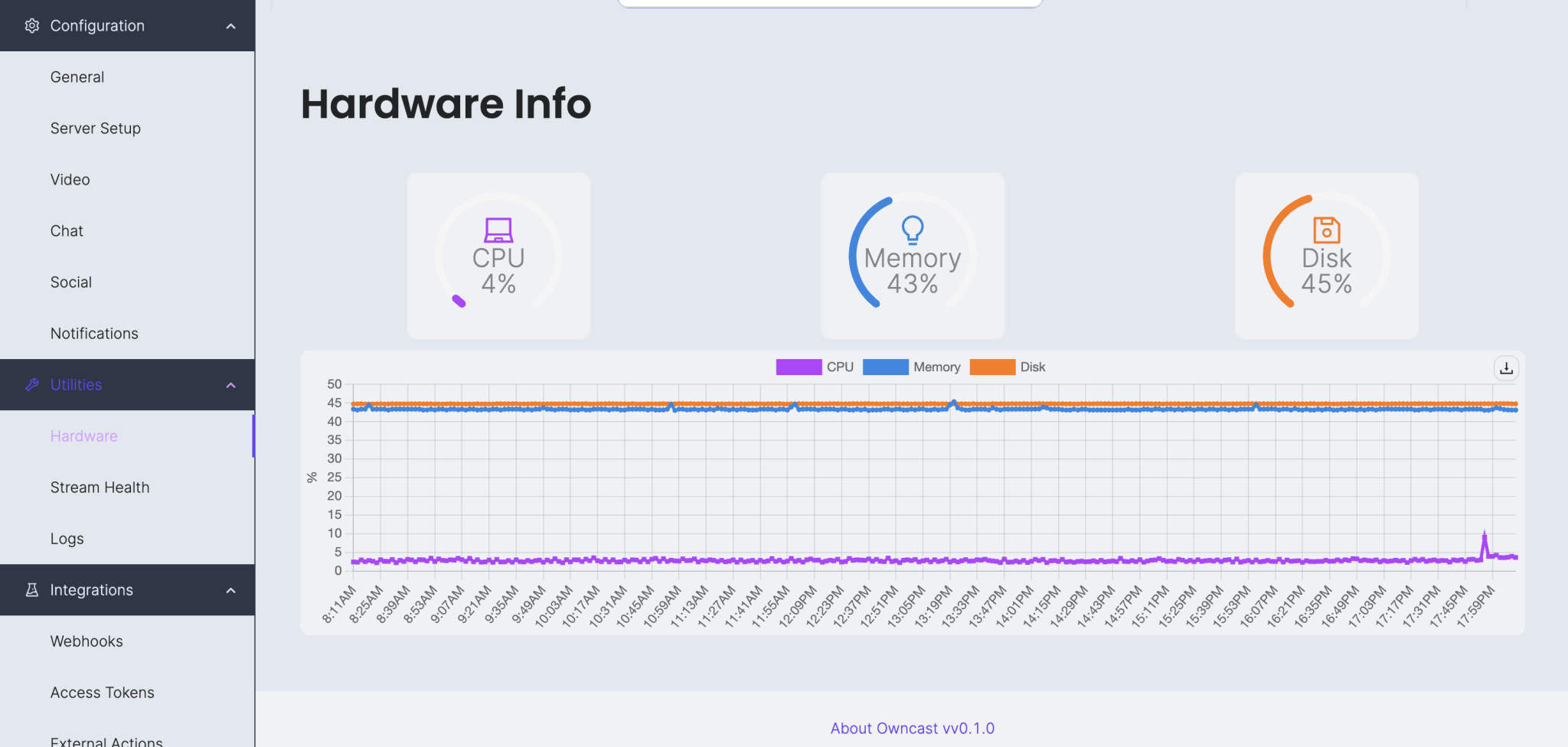Click the Integrations flask icon

click(31, 590)
